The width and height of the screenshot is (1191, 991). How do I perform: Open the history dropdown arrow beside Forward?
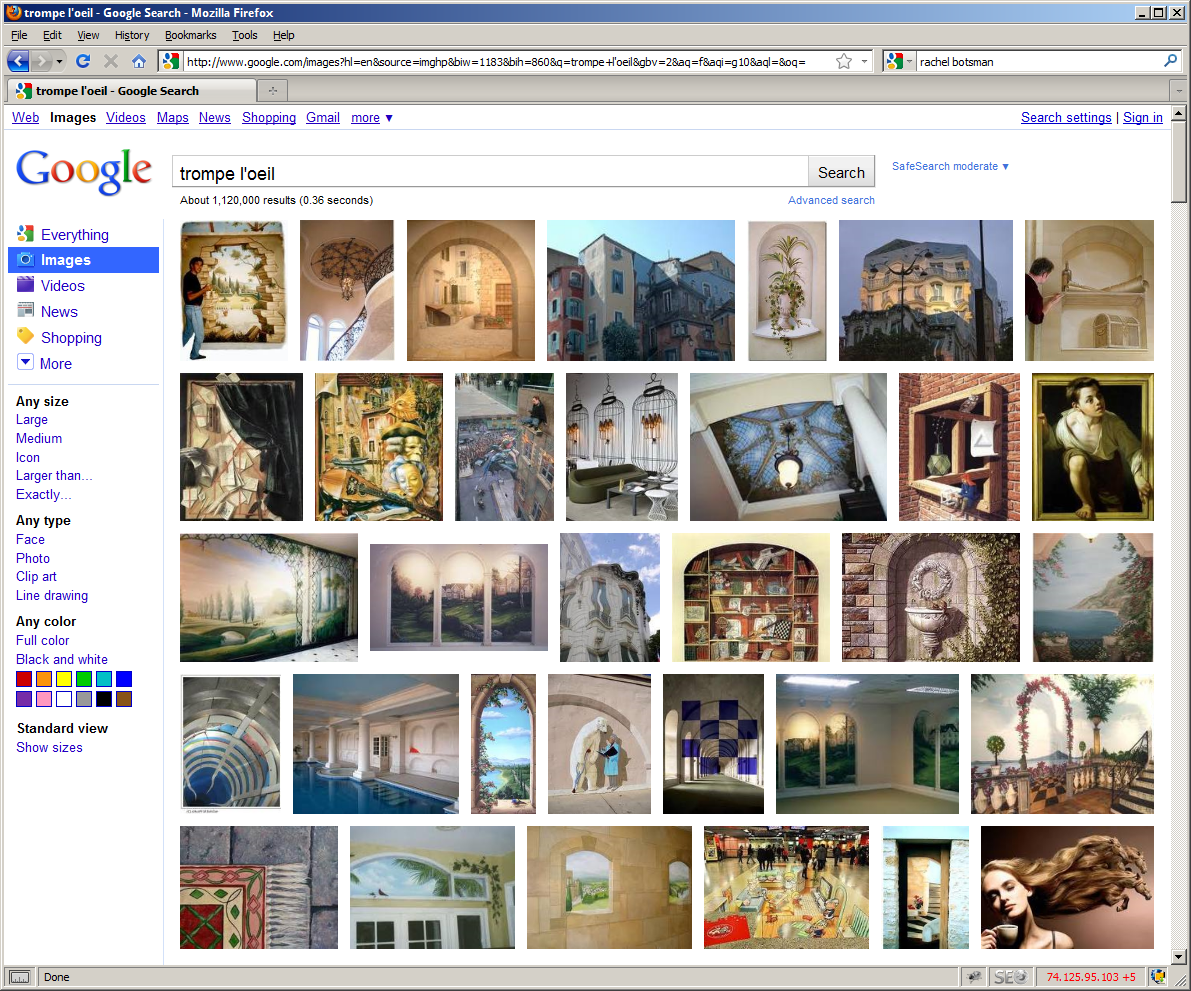pyautogui.click(x=59, y=62)
